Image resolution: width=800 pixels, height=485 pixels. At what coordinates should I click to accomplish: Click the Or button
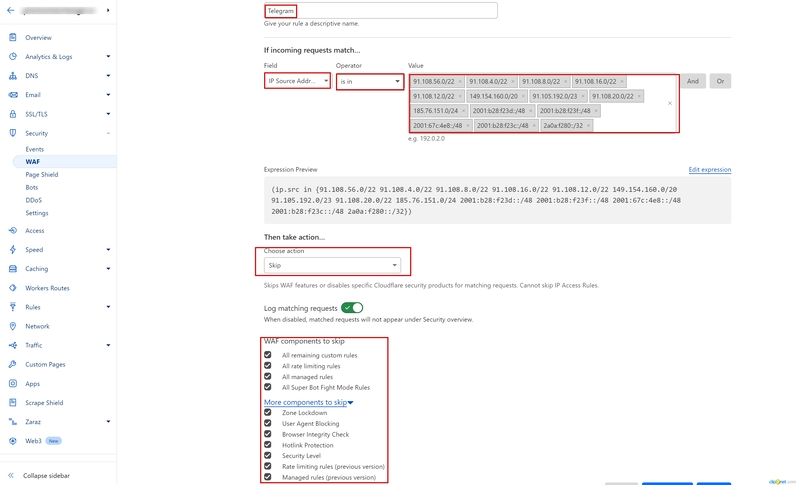(720, 81)
